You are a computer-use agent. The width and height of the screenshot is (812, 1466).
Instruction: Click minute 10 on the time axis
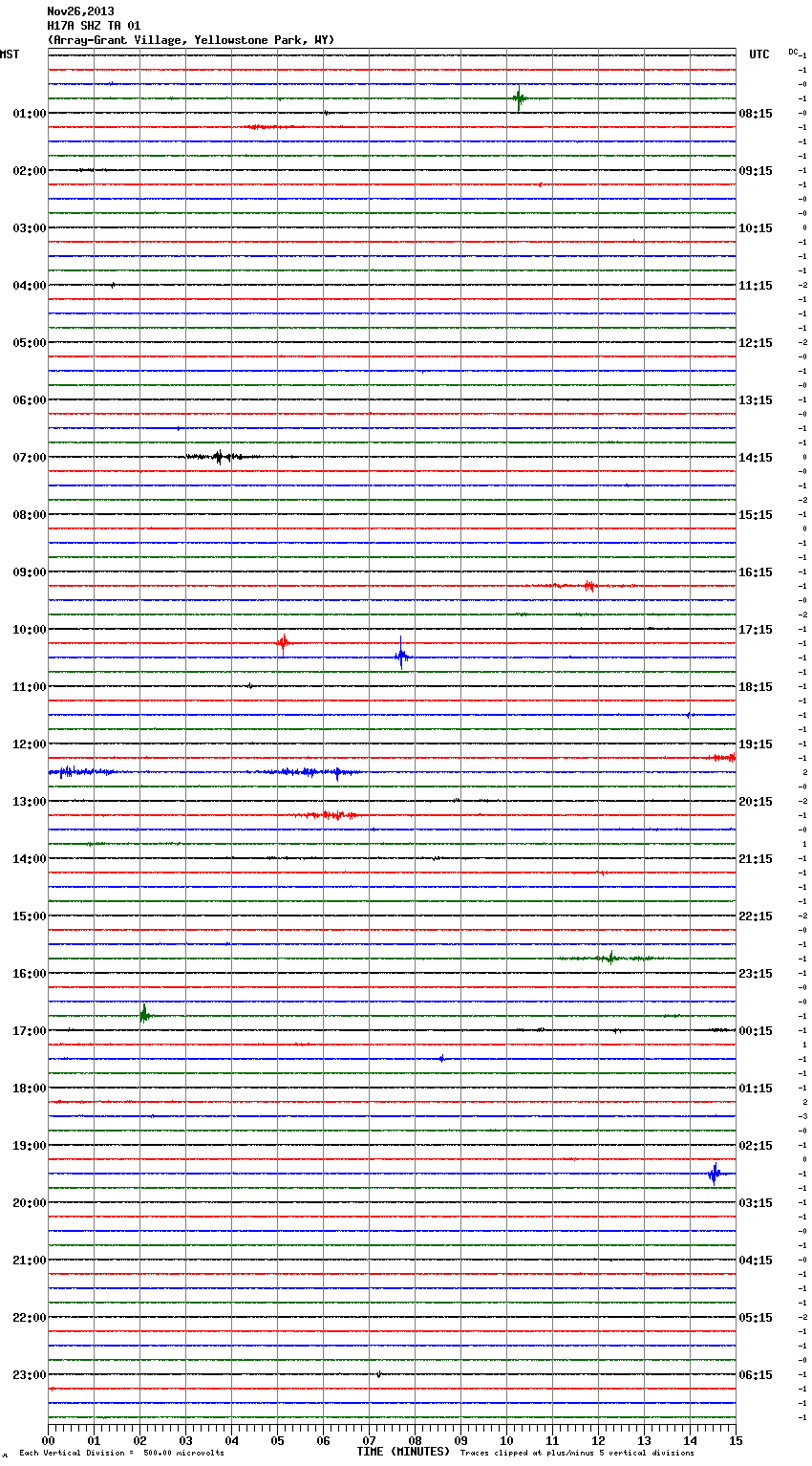click(x=506, y=1440)
